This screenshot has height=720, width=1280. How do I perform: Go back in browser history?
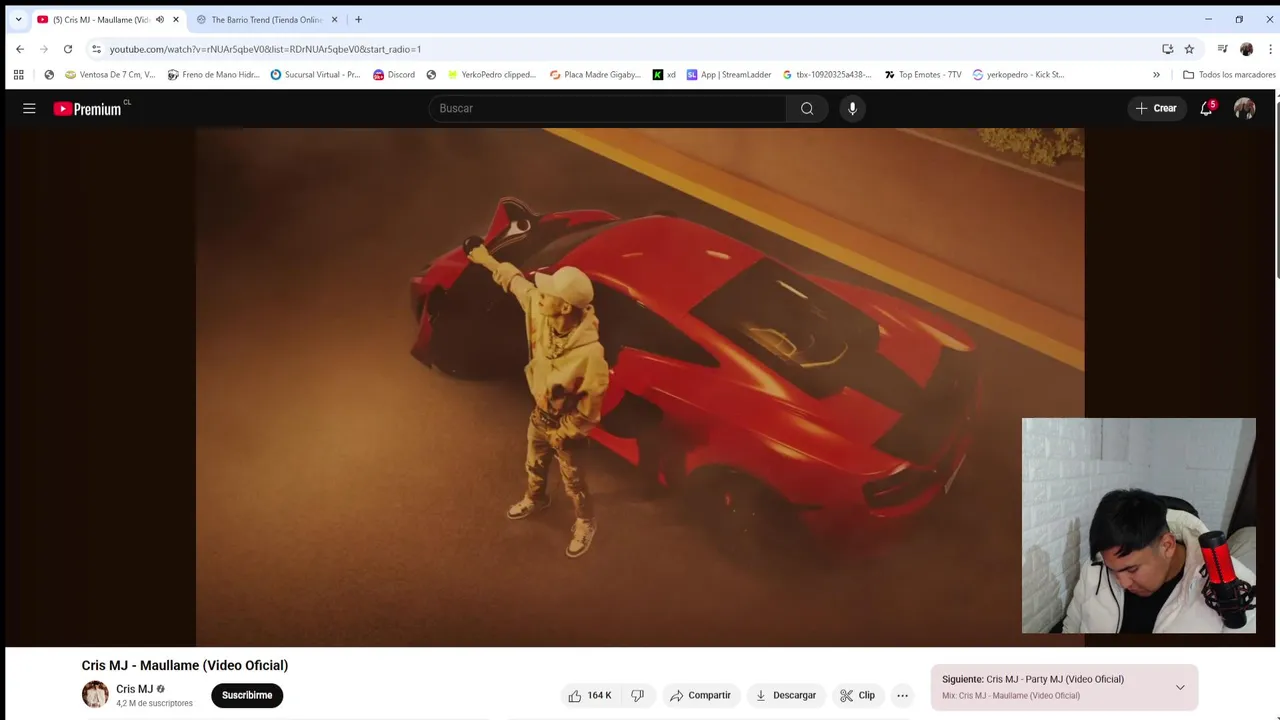tap(19, 49)
